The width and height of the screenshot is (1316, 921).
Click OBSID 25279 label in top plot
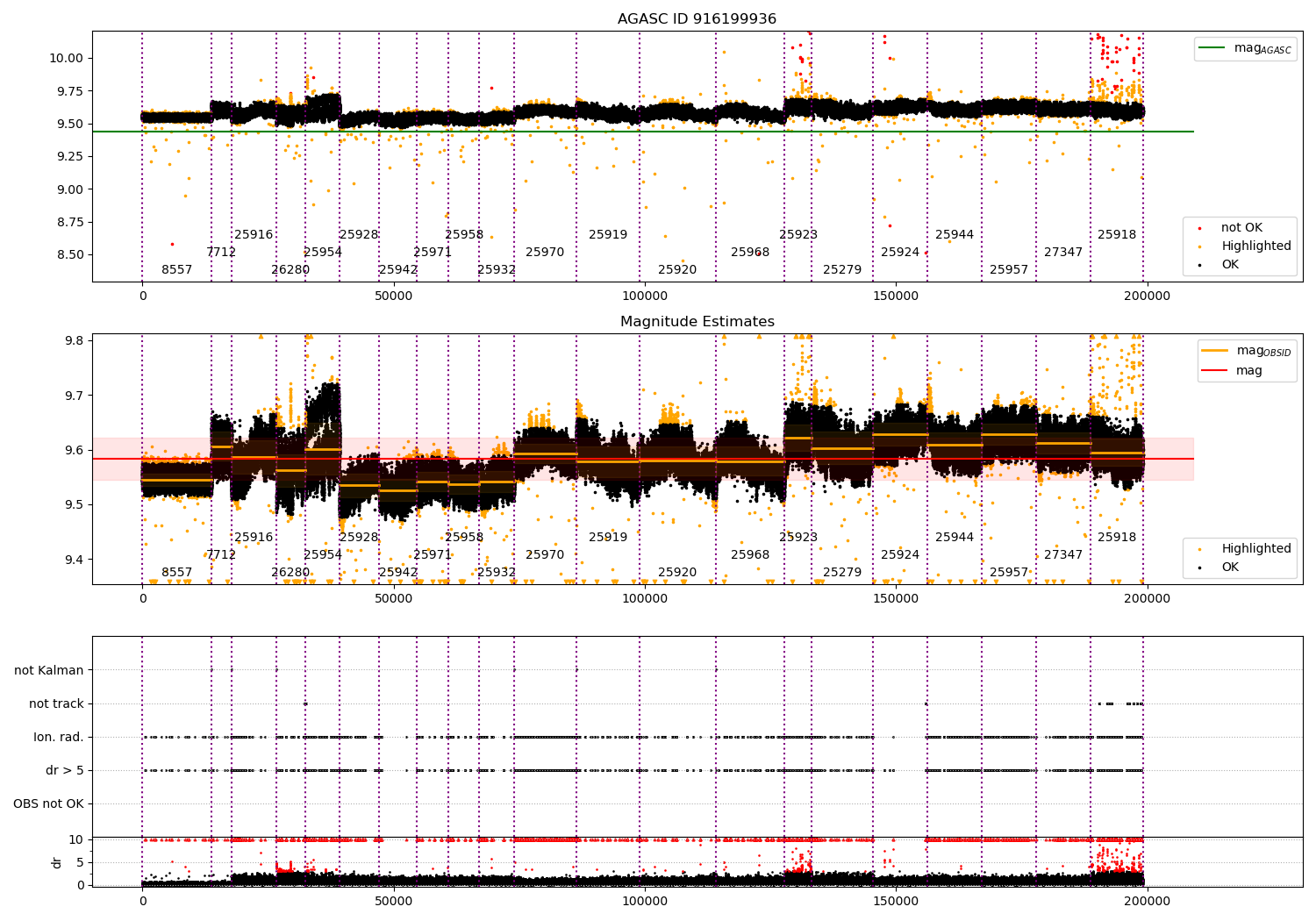click(842, 270)
